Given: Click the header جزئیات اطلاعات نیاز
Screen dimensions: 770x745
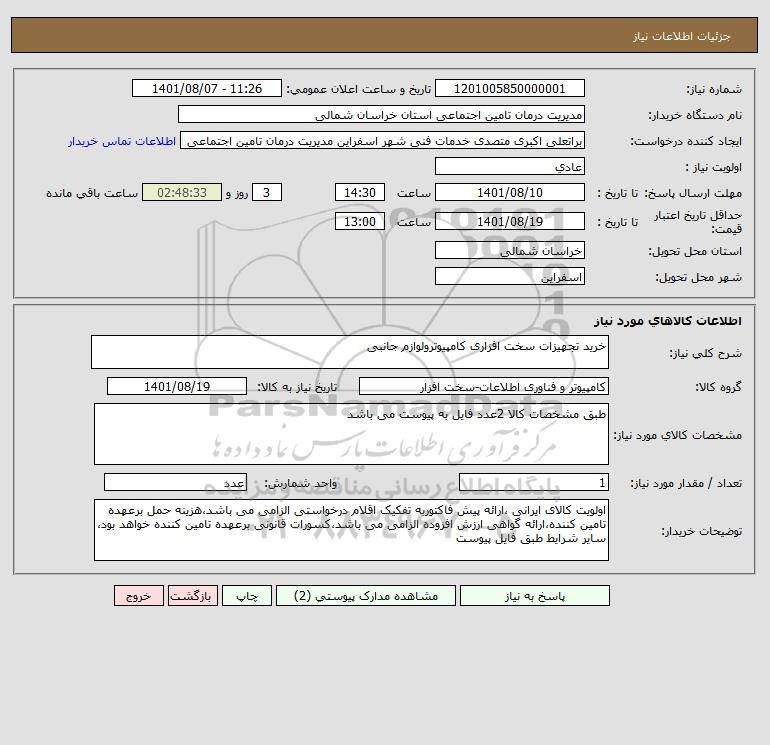Looking at the screenshot, I should click(682, 36).
